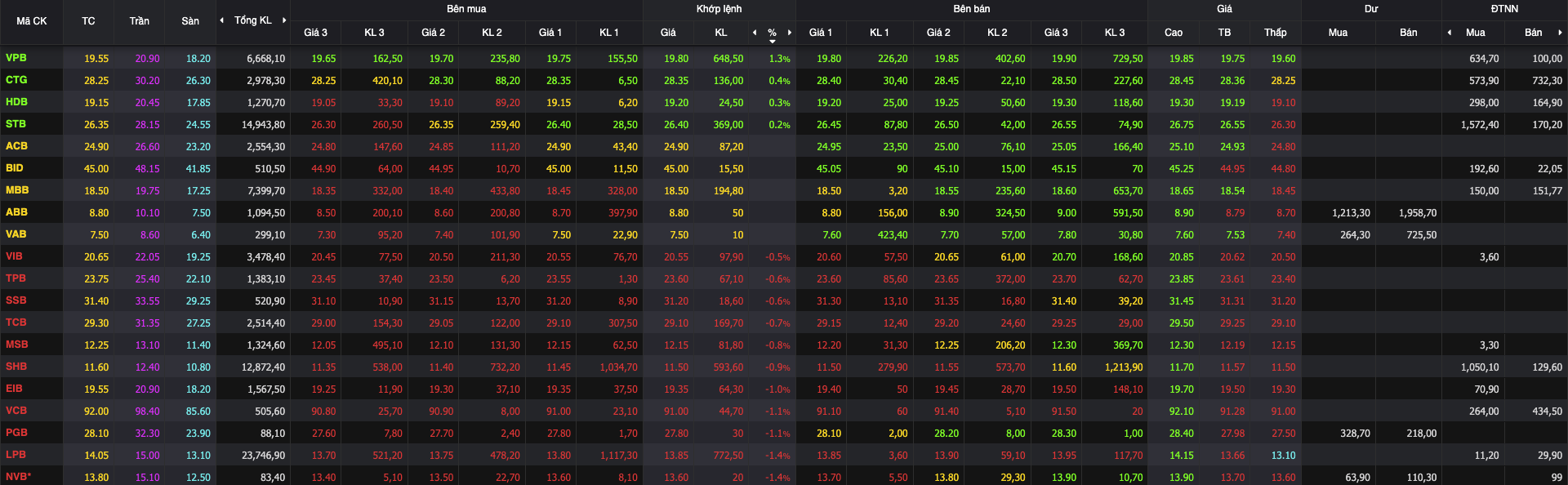Click the Khớp lệnh KL header
1568x485 pixels.
pos(721,33)
